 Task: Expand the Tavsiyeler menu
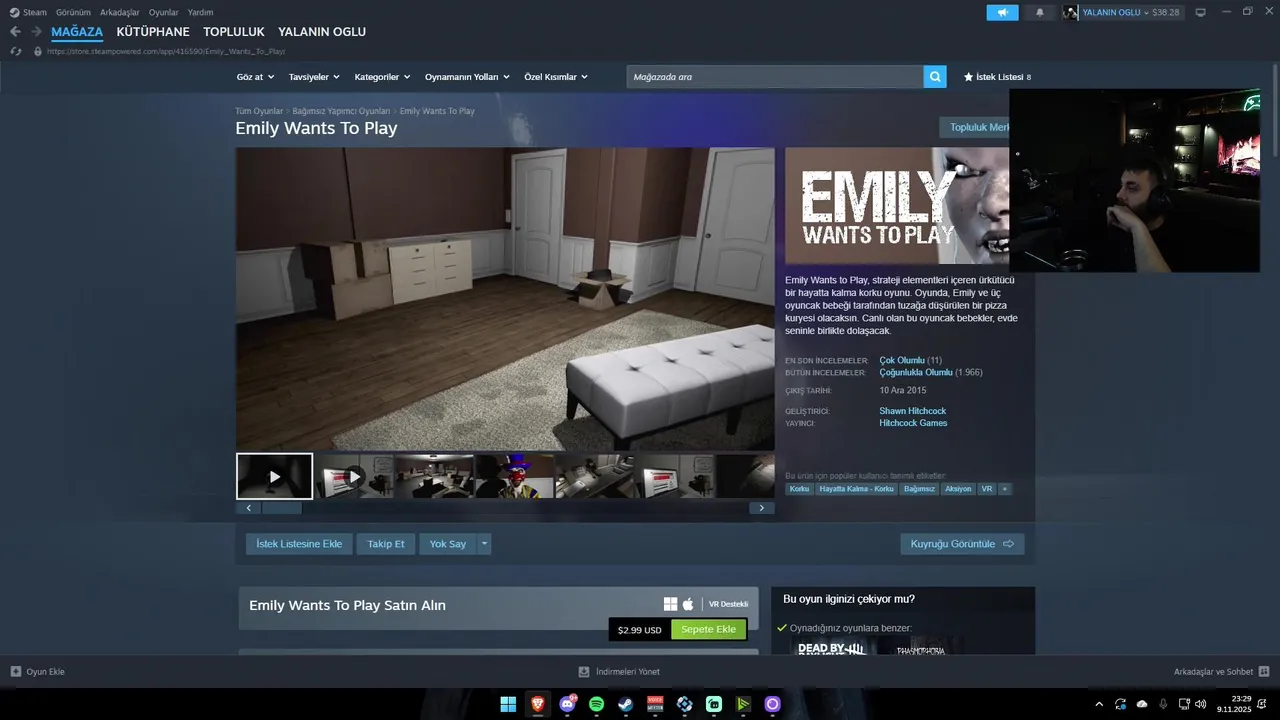tap(314, 77)
